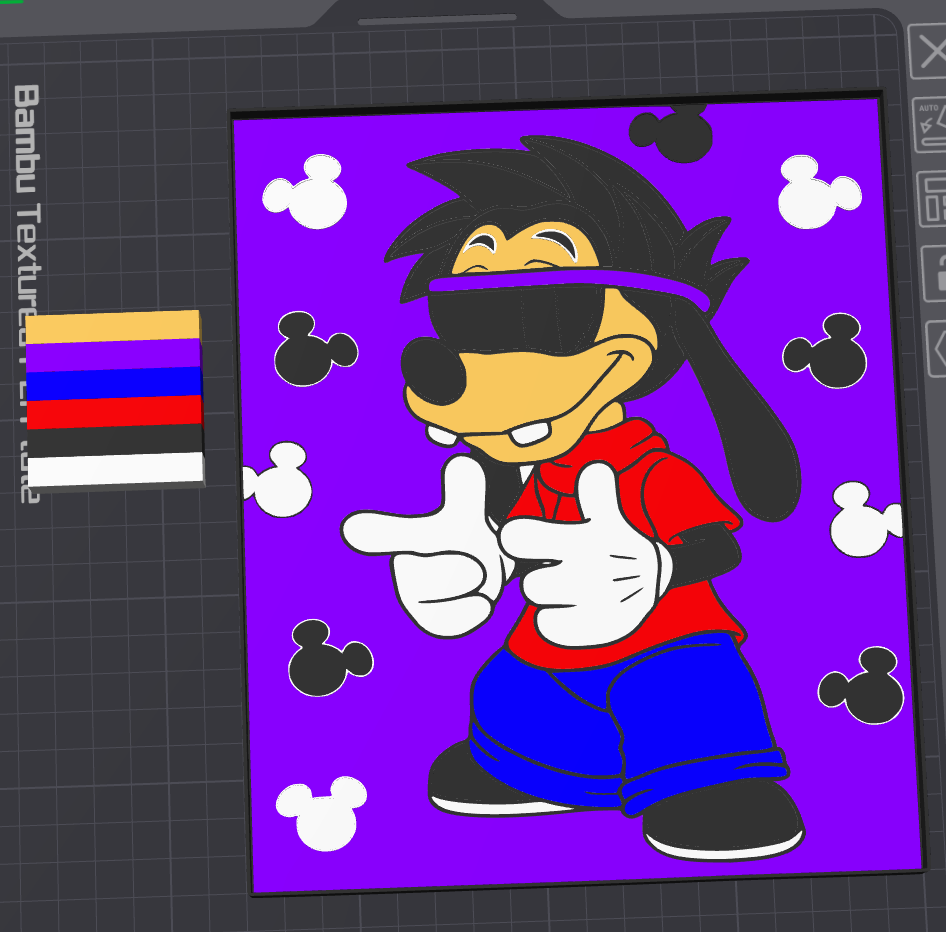Image resolution: width=946 pixels, height=932 pixels.
Task: Select the yellow strip on color sample block
Action: pyautogui.click(x=112, y=327)
